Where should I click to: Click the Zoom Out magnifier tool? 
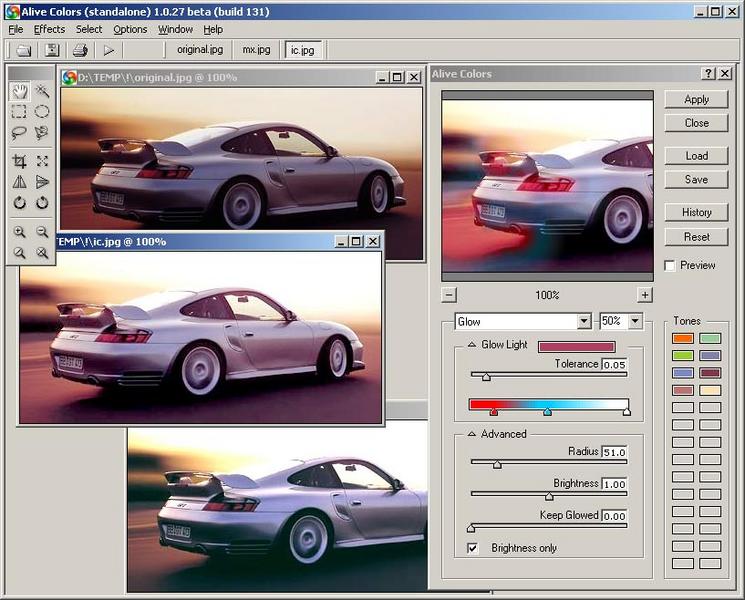point(42,232)
